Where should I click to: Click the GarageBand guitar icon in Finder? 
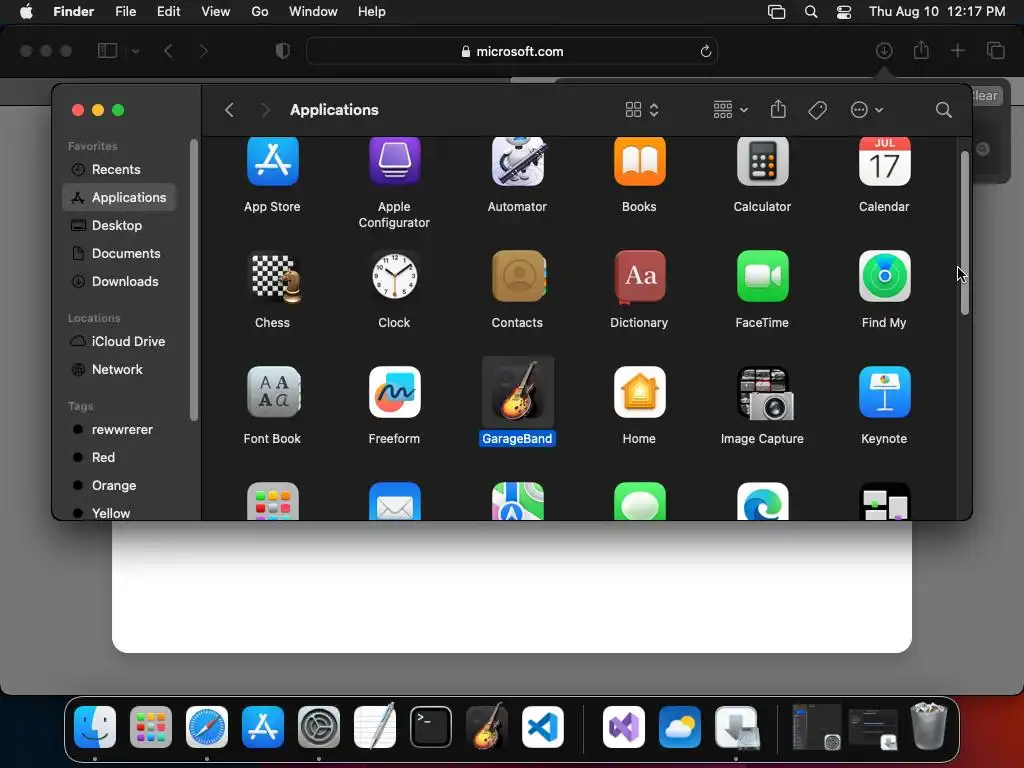point(517,392)
